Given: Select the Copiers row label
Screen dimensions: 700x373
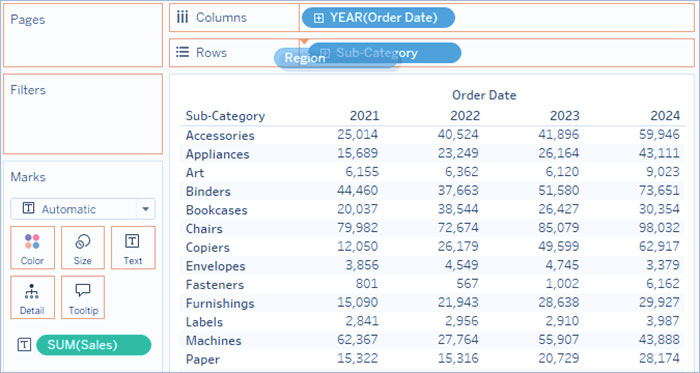Looking at the screenshot, I should [x=208, y=247].
